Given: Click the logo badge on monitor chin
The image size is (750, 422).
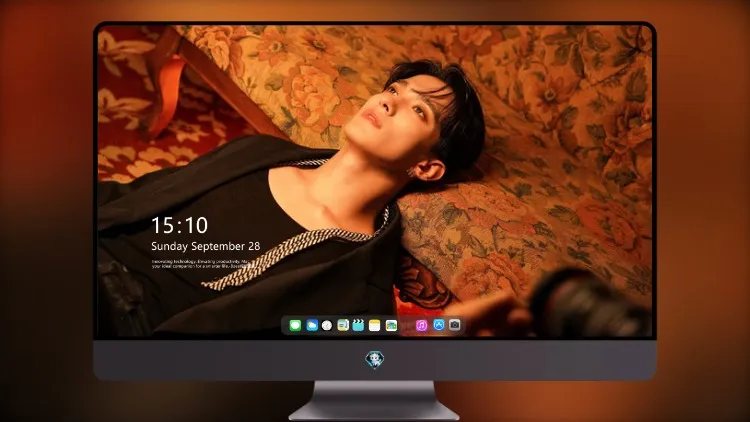Looking at the screenshot, I should pyautogui.click(x=375, y=360).
